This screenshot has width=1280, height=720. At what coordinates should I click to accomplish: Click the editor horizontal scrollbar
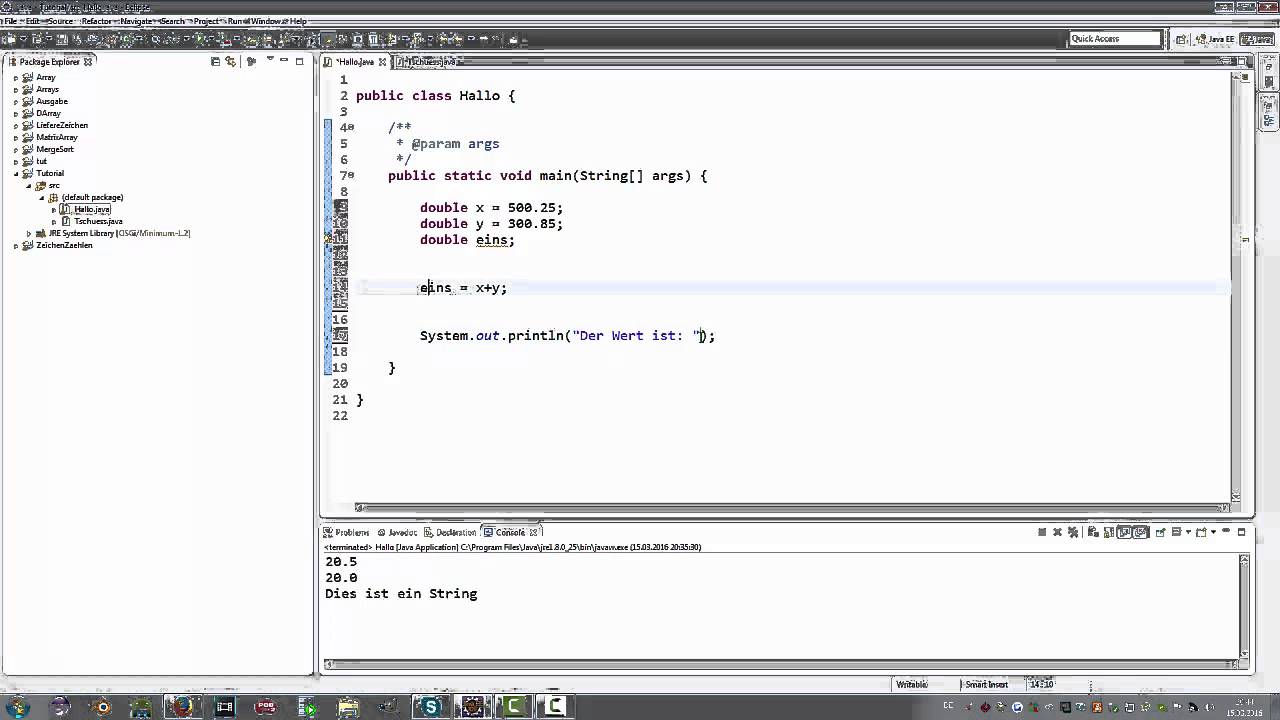pyautogui.click(x=795, y=507)
